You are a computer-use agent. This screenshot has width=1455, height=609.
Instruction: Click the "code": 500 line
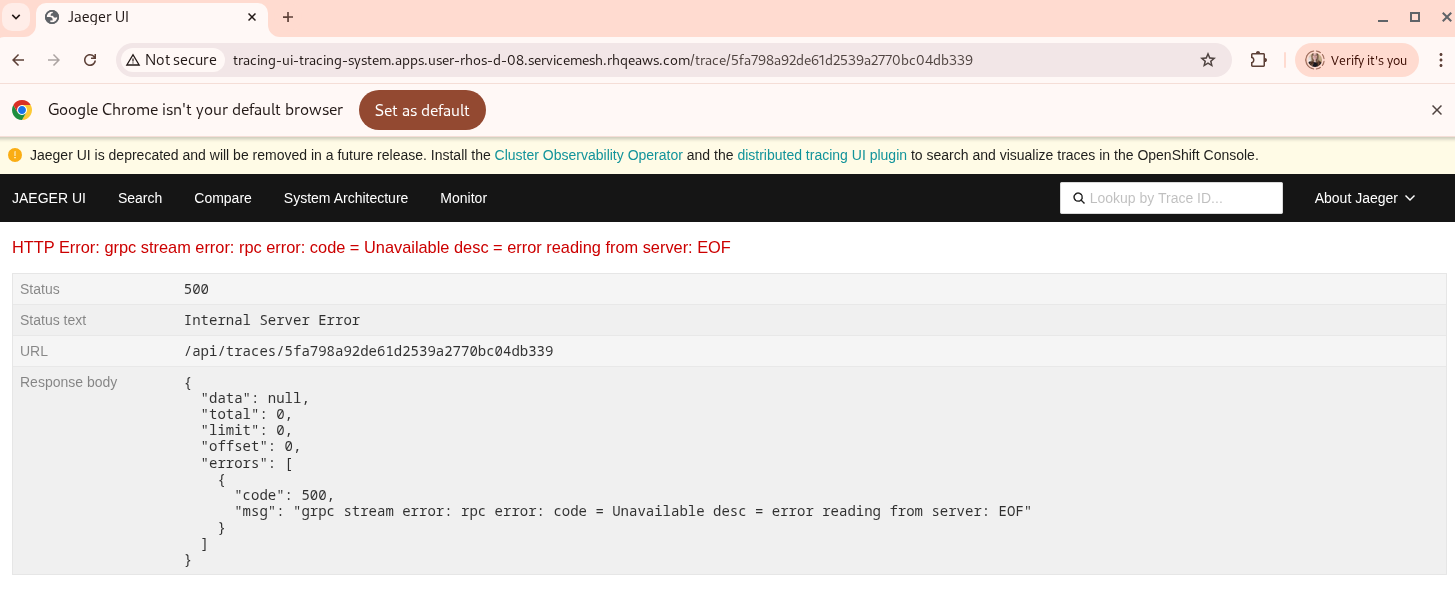(285, 495)
